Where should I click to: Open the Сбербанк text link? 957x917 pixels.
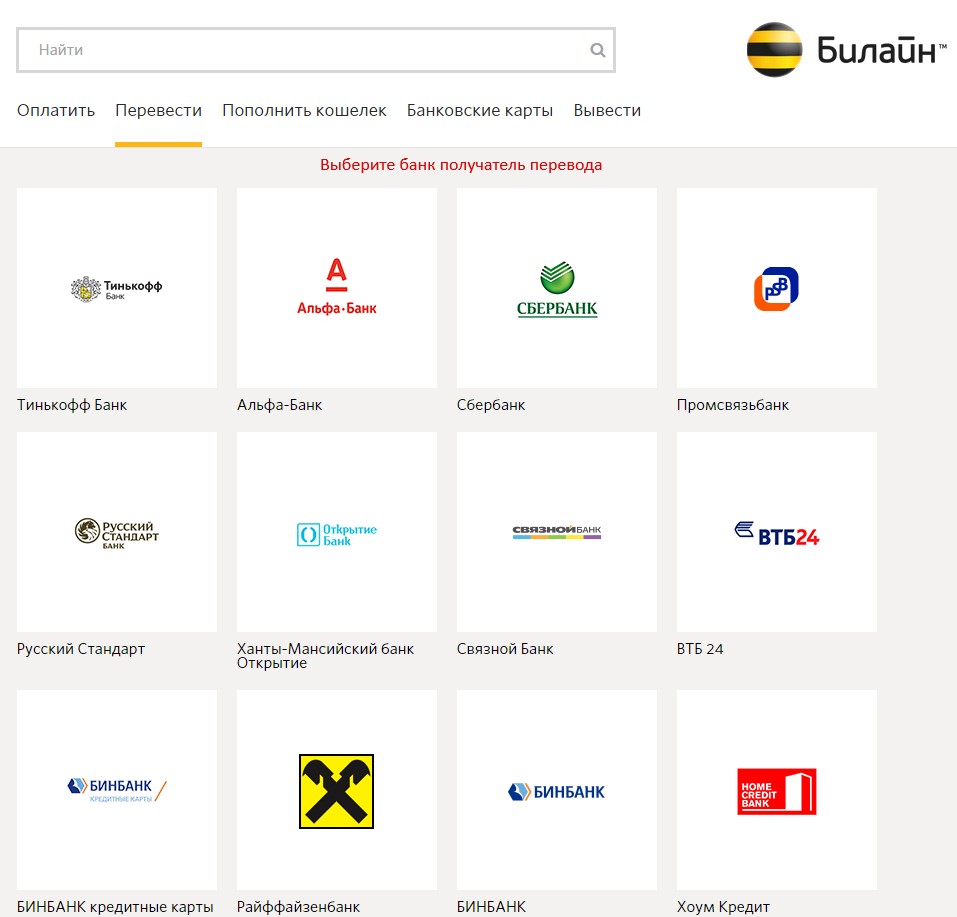click(491, 405)
